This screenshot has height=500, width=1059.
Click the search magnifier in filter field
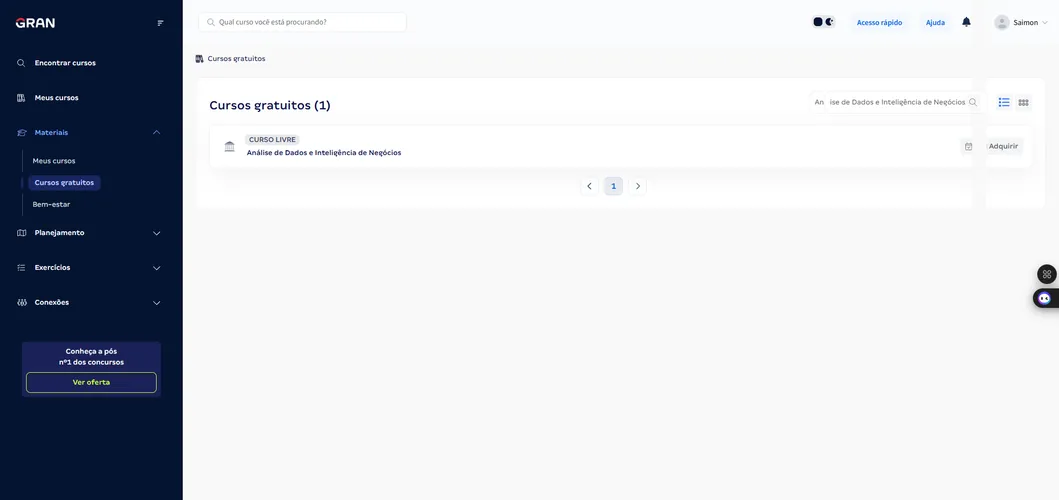[973, 102]
